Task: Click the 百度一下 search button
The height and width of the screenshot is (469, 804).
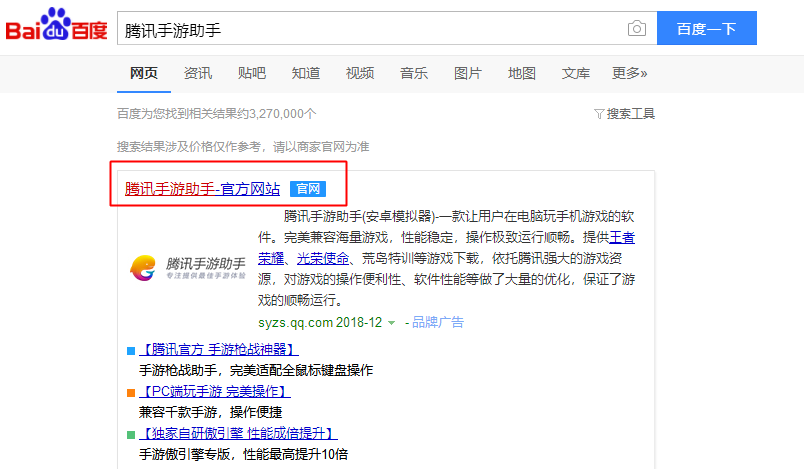Action: pos(707,28)
